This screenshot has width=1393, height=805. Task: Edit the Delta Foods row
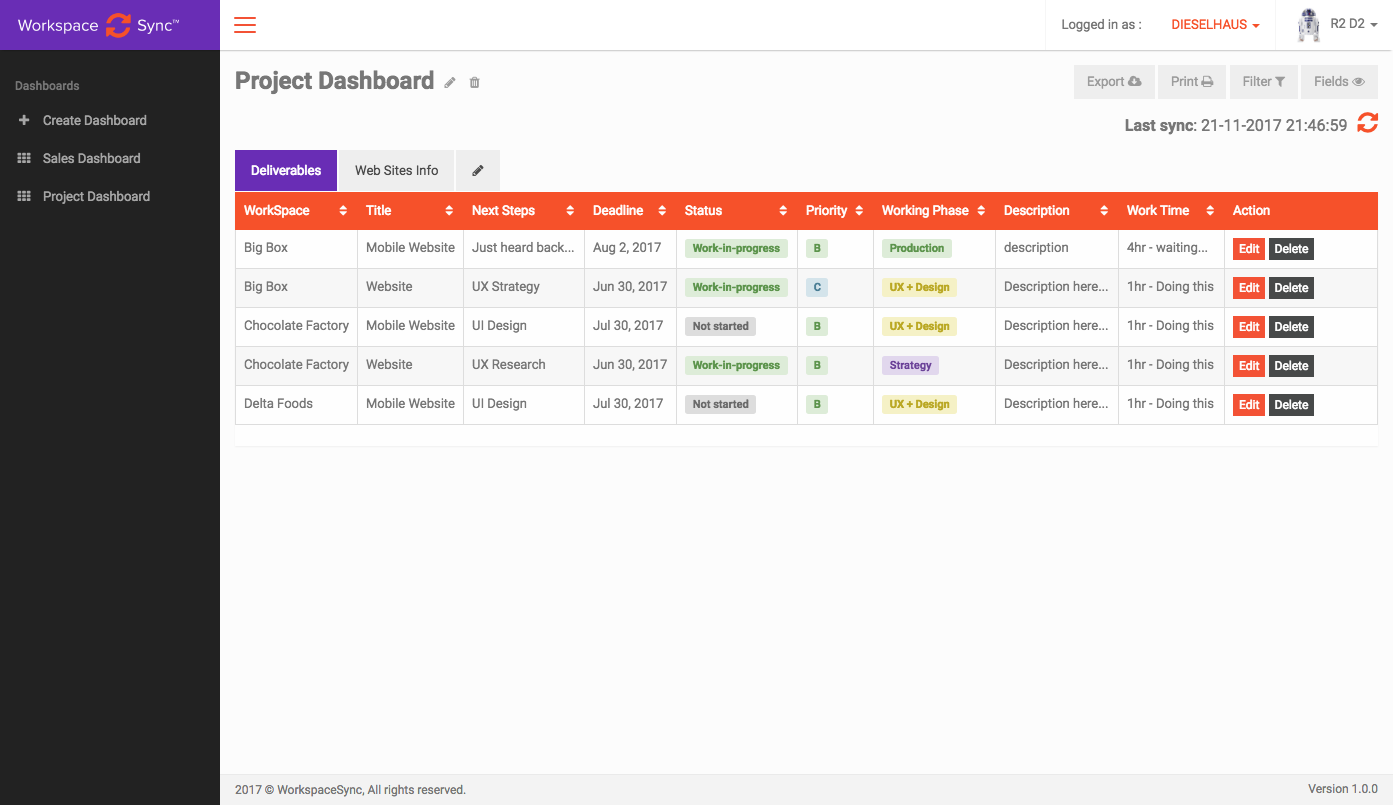pyautogui.click(x=1249, y=405)
